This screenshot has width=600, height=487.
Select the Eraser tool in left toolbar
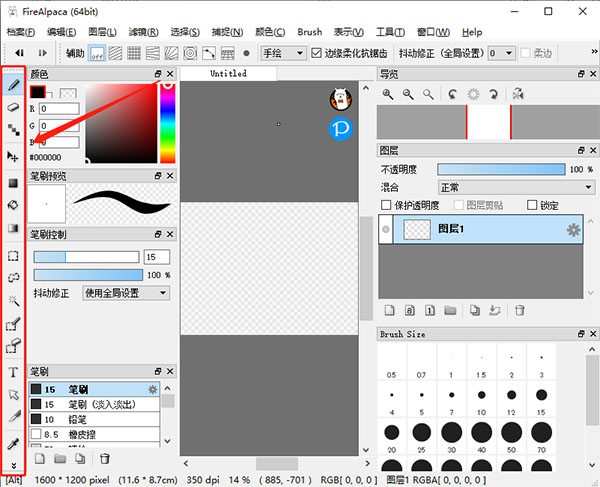point(13,106)
